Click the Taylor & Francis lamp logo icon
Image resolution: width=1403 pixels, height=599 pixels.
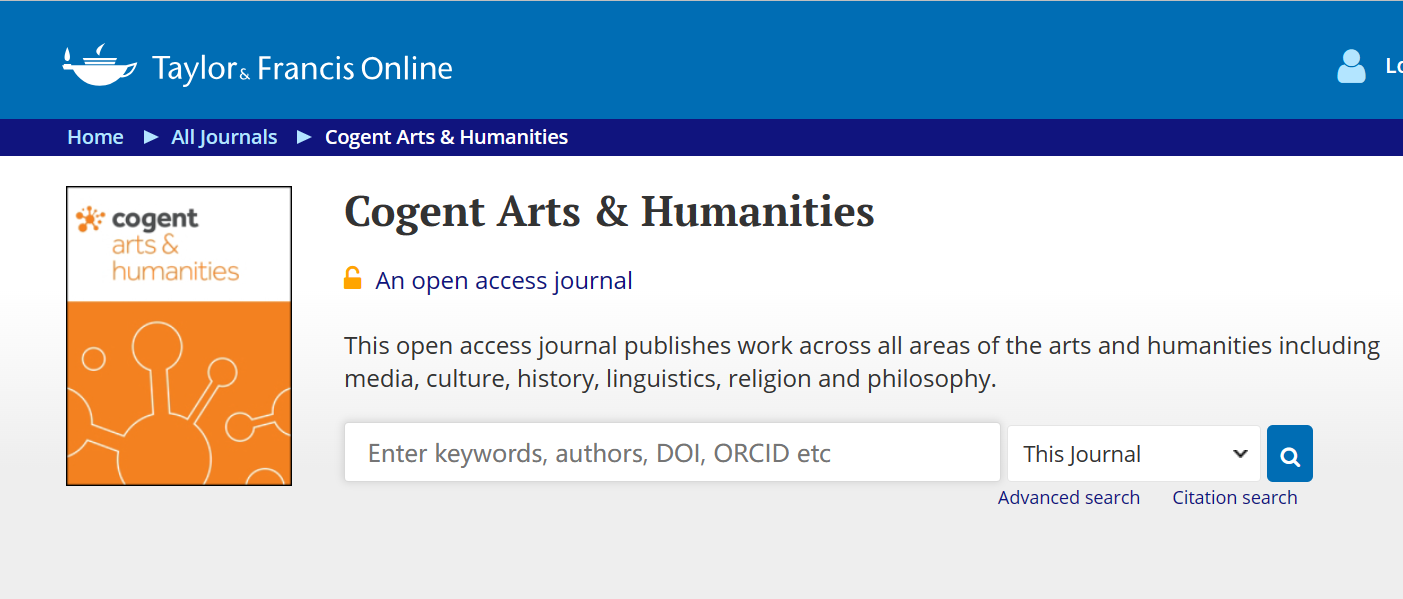click(x=99, y=66)
